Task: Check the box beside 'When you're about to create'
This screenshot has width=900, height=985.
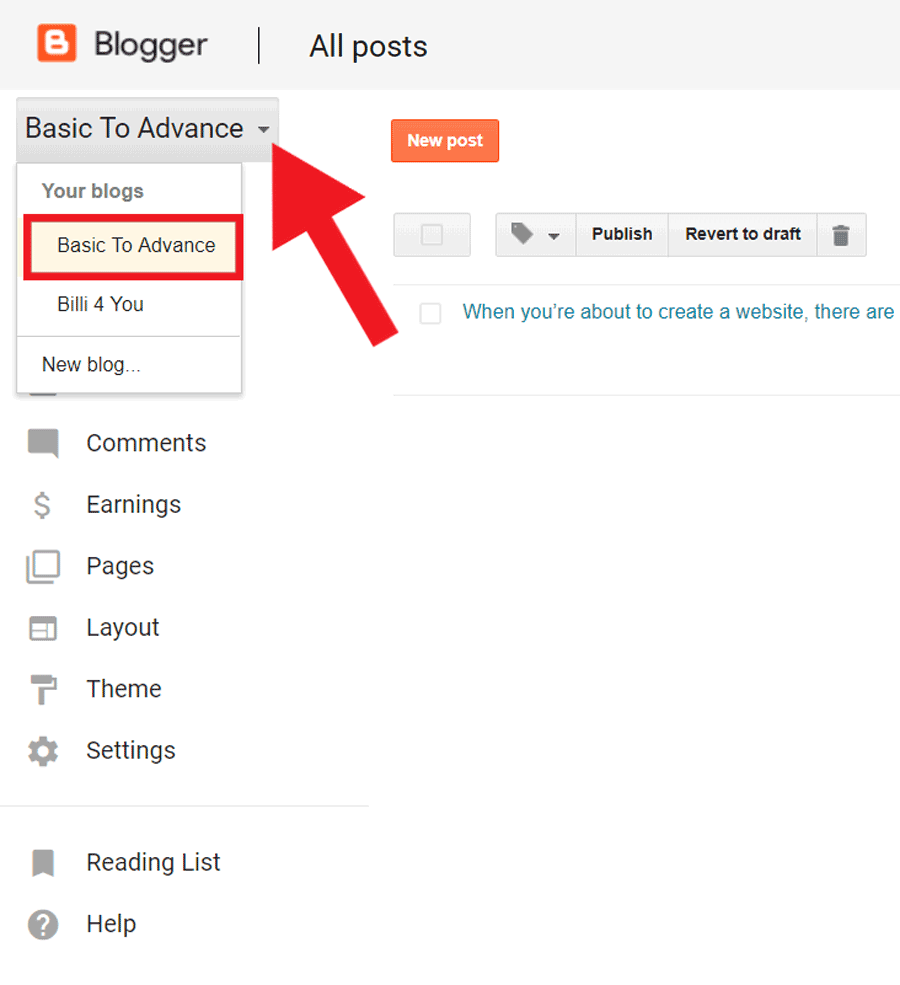Action: click(x=430, y=313)
